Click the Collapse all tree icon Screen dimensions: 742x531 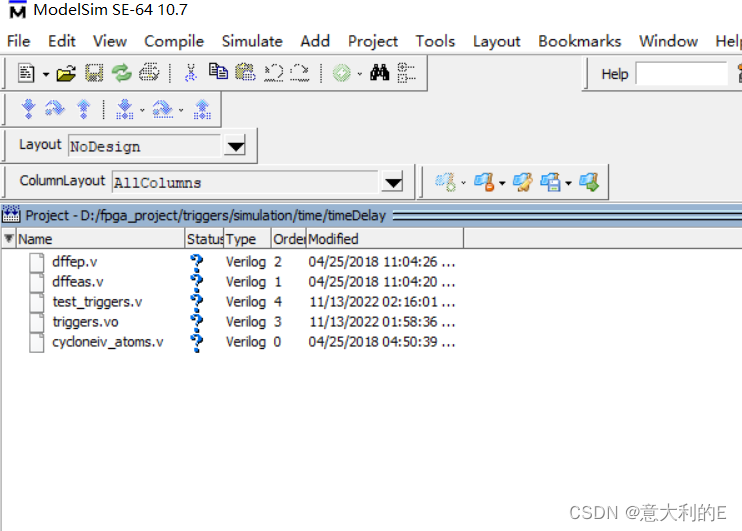[406, 72]
